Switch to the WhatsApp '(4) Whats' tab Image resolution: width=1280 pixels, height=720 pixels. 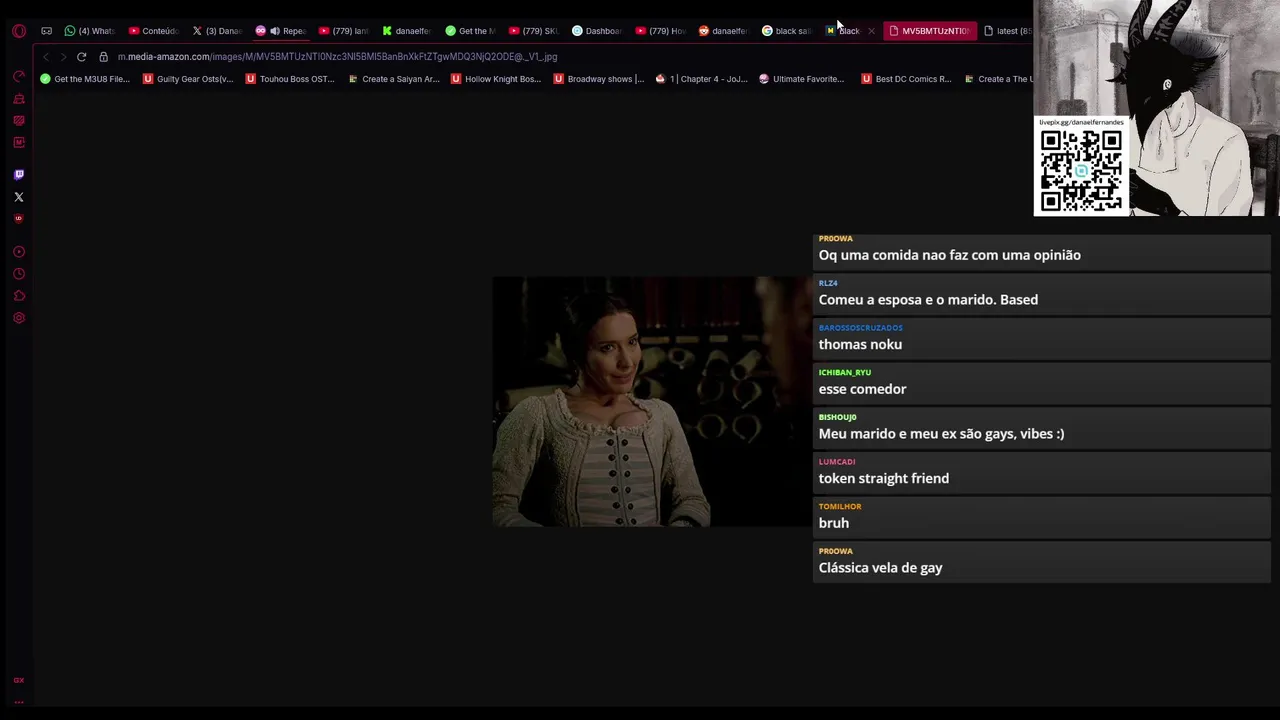tap(89, 31)
